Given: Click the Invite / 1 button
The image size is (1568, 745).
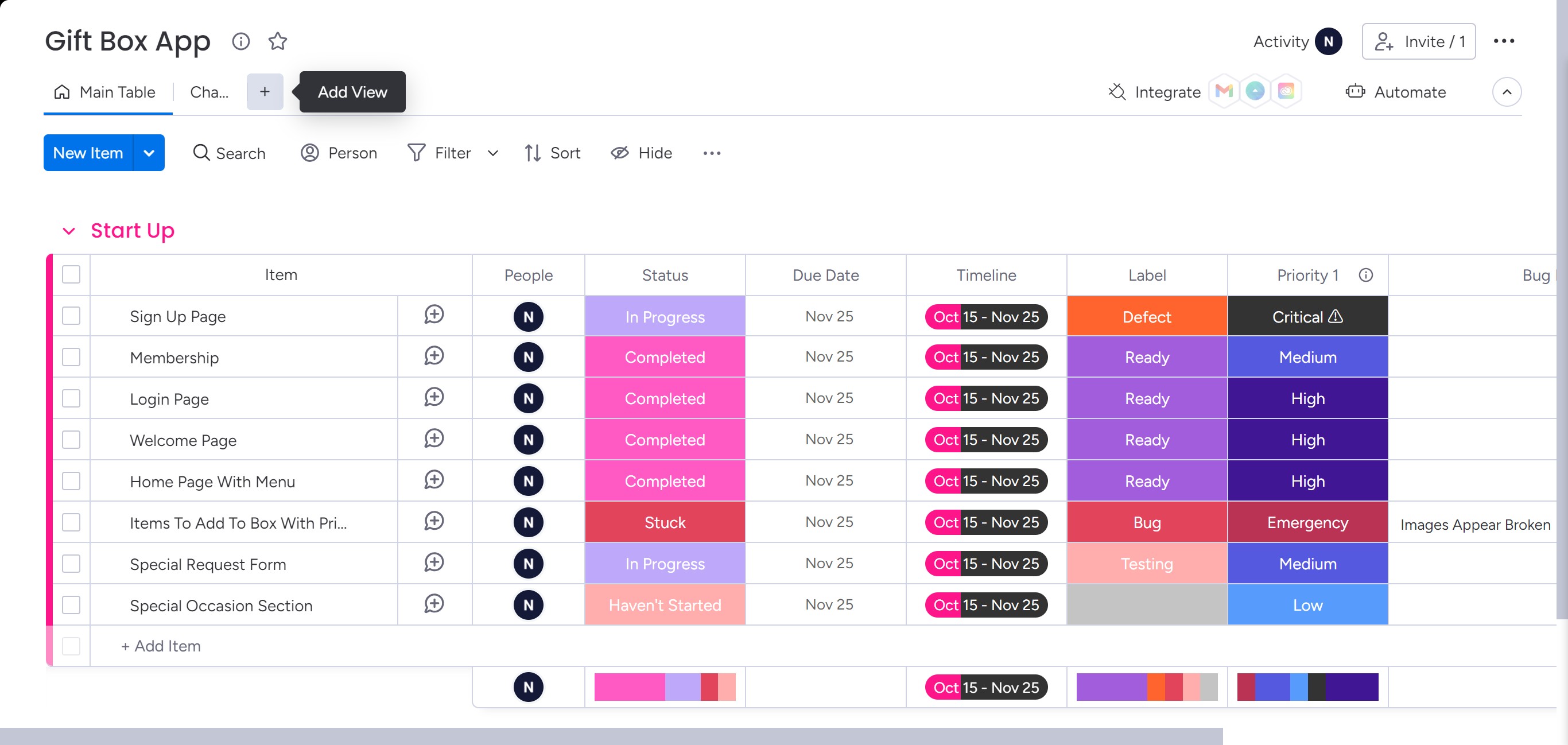Looking at the screenshot, I should pos(1418,41).
